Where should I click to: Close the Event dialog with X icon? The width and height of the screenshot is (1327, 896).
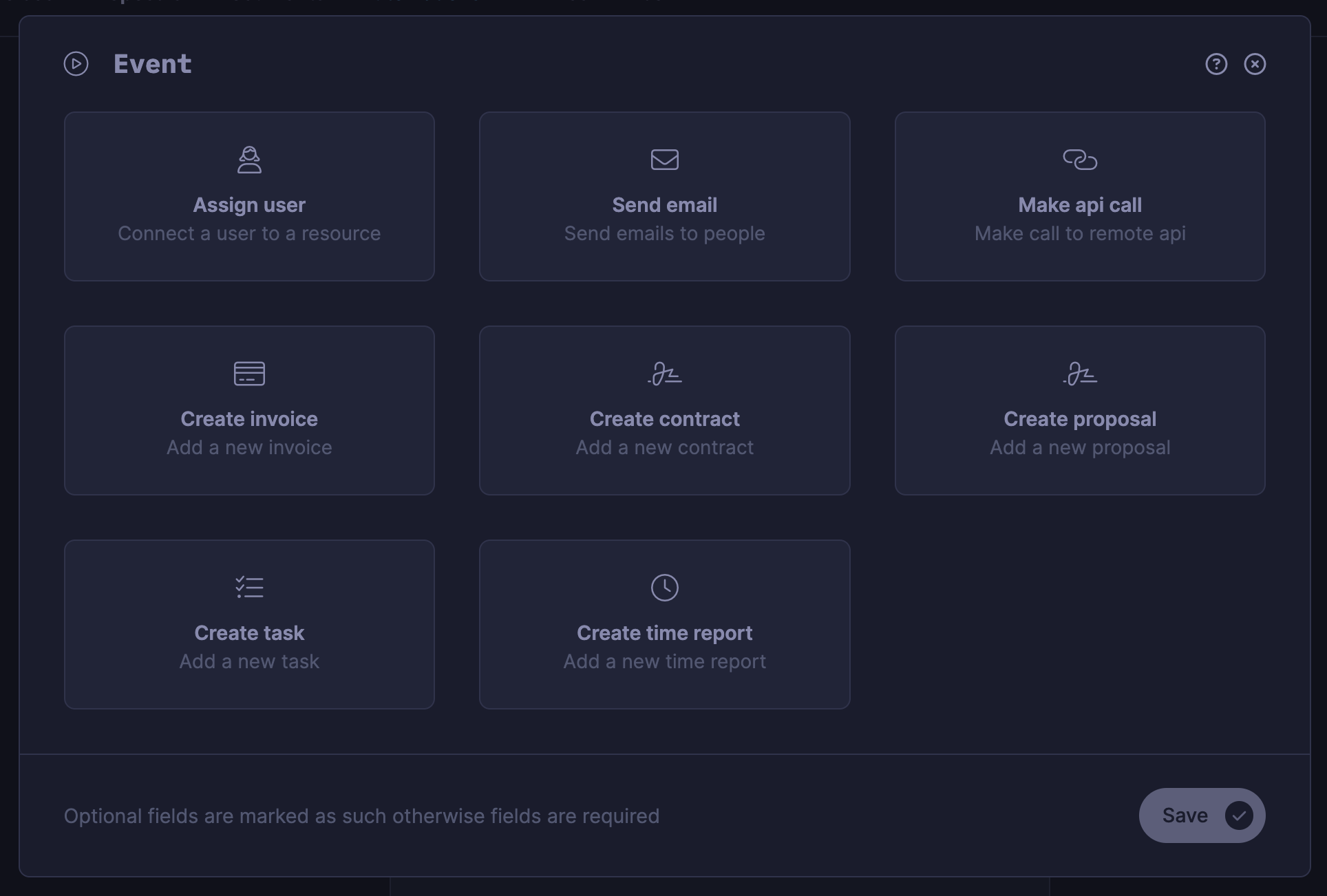click(1255, 64)
